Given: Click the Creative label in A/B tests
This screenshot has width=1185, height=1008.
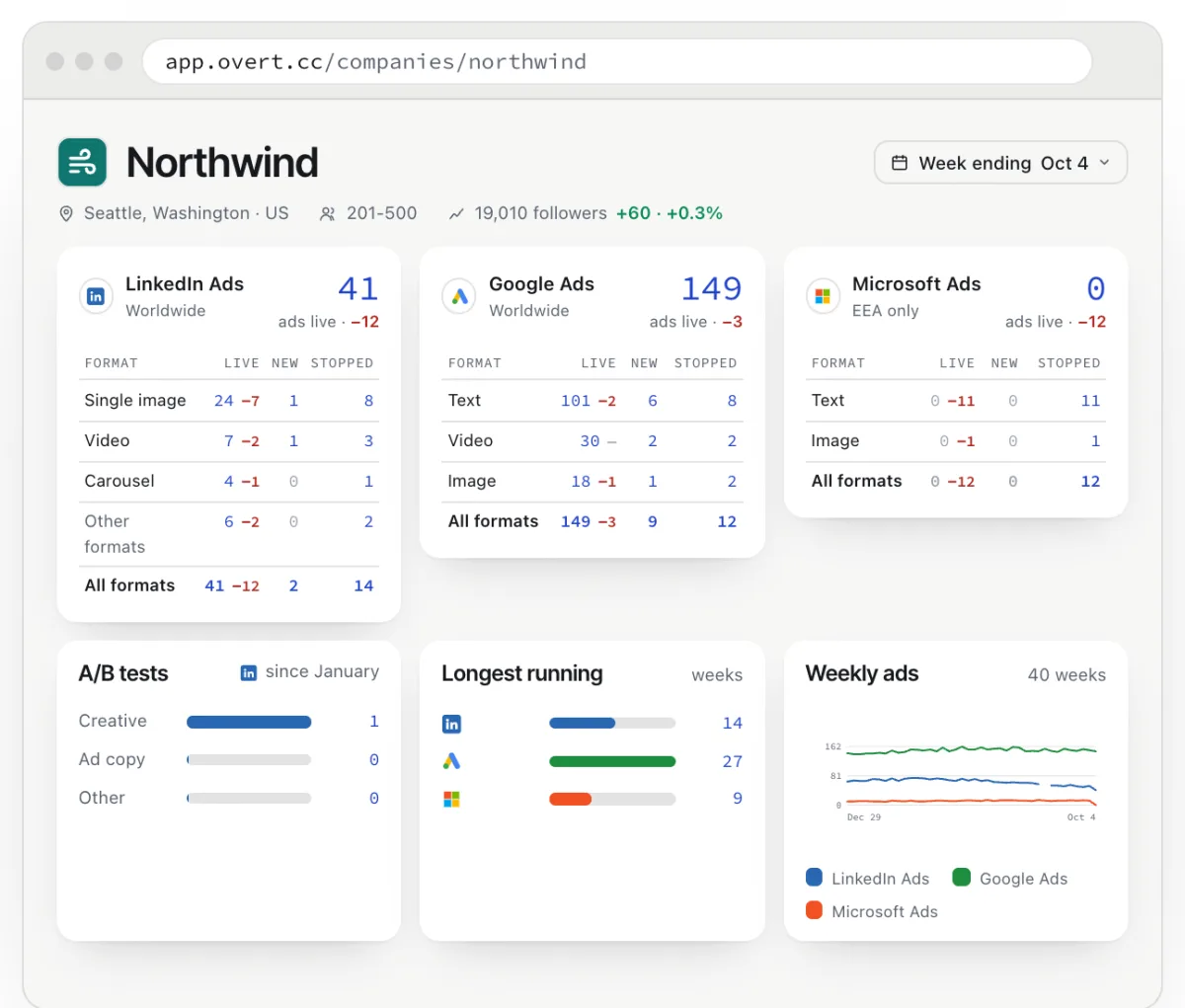Looking at the screenshot, I should (113, 721).
